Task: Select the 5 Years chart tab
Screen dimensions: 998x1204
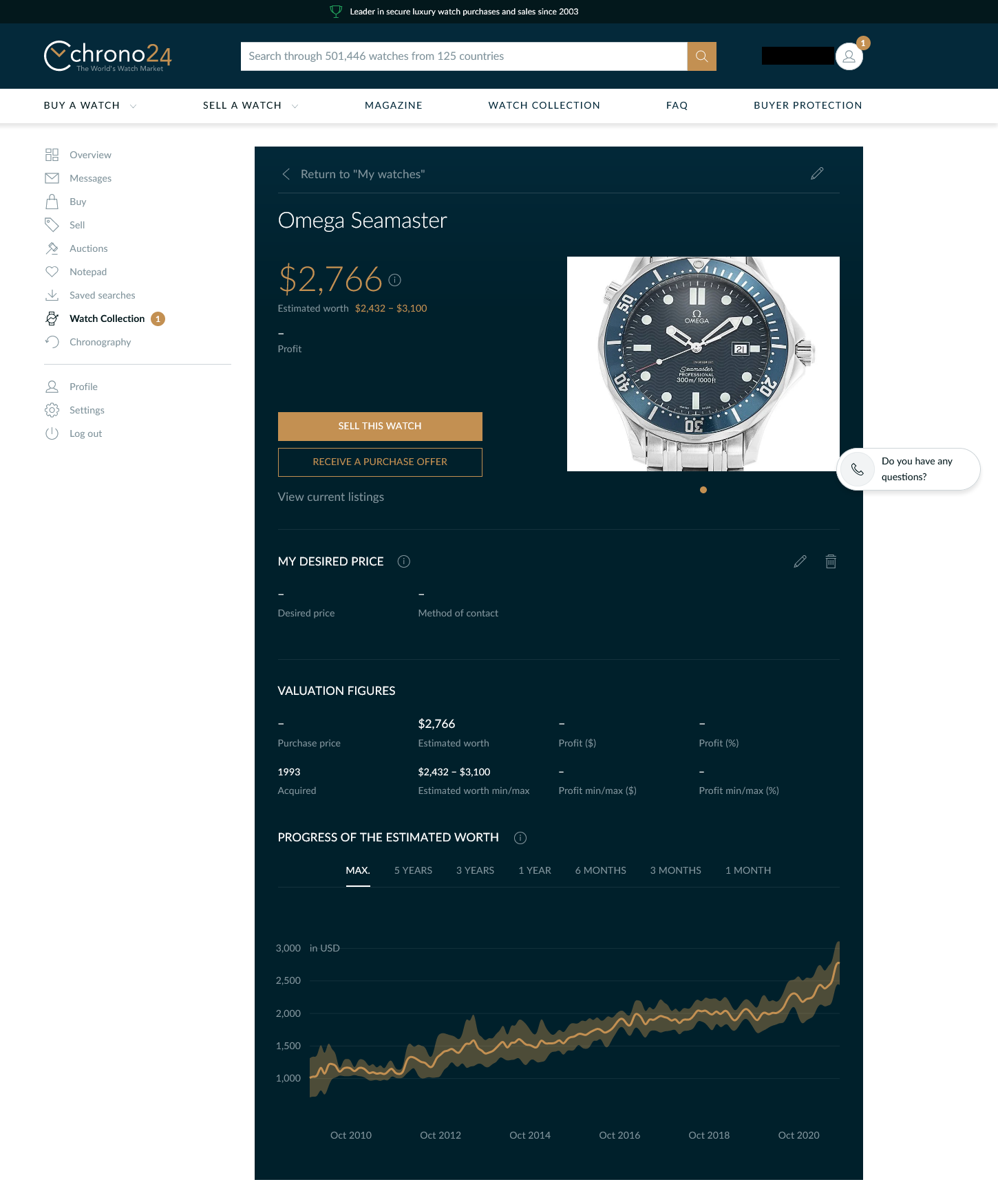Action: 413,870
